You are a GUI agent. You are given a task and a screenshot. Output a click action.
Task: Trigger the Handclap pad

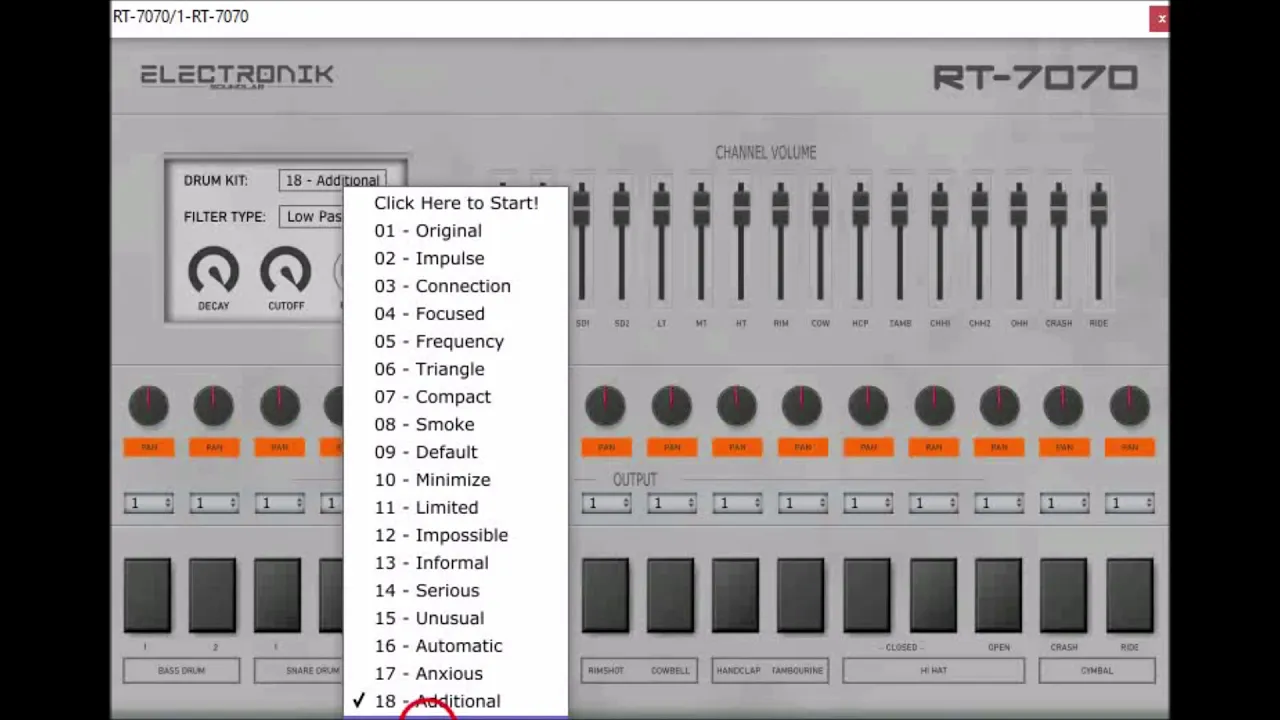tap(736, 596)
